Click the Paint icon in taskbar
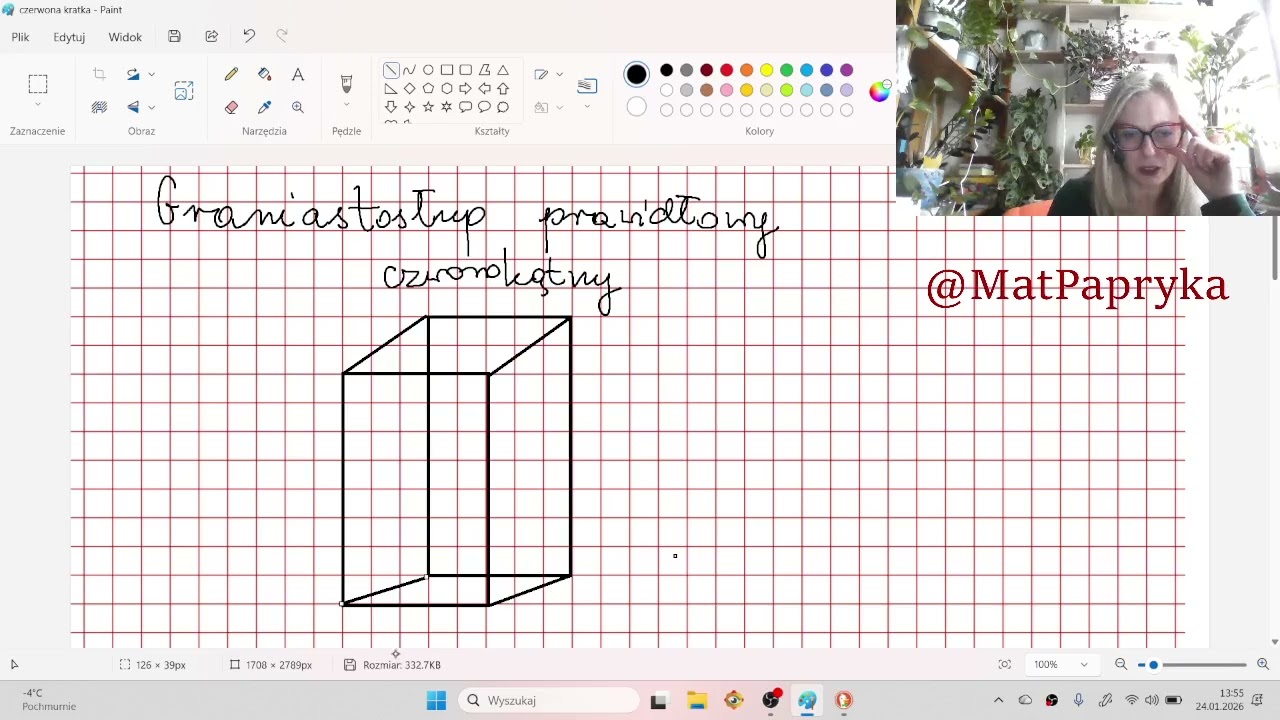The width and height of the screenshot is (1280, 720). pyautogui.click(x=807, y=700)
